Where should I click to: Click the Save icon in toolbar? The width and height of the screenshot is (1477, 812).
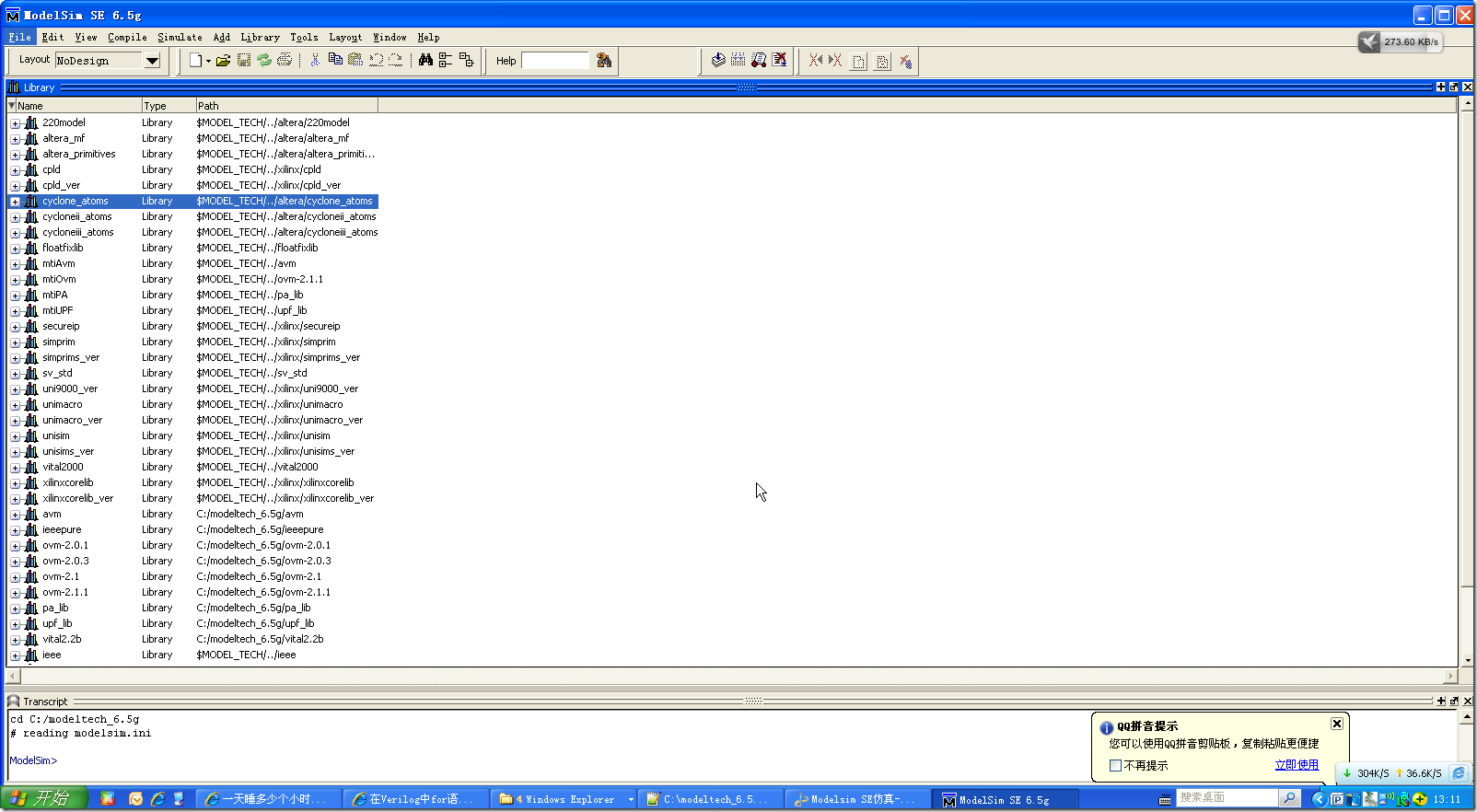[x=244, y=61]
